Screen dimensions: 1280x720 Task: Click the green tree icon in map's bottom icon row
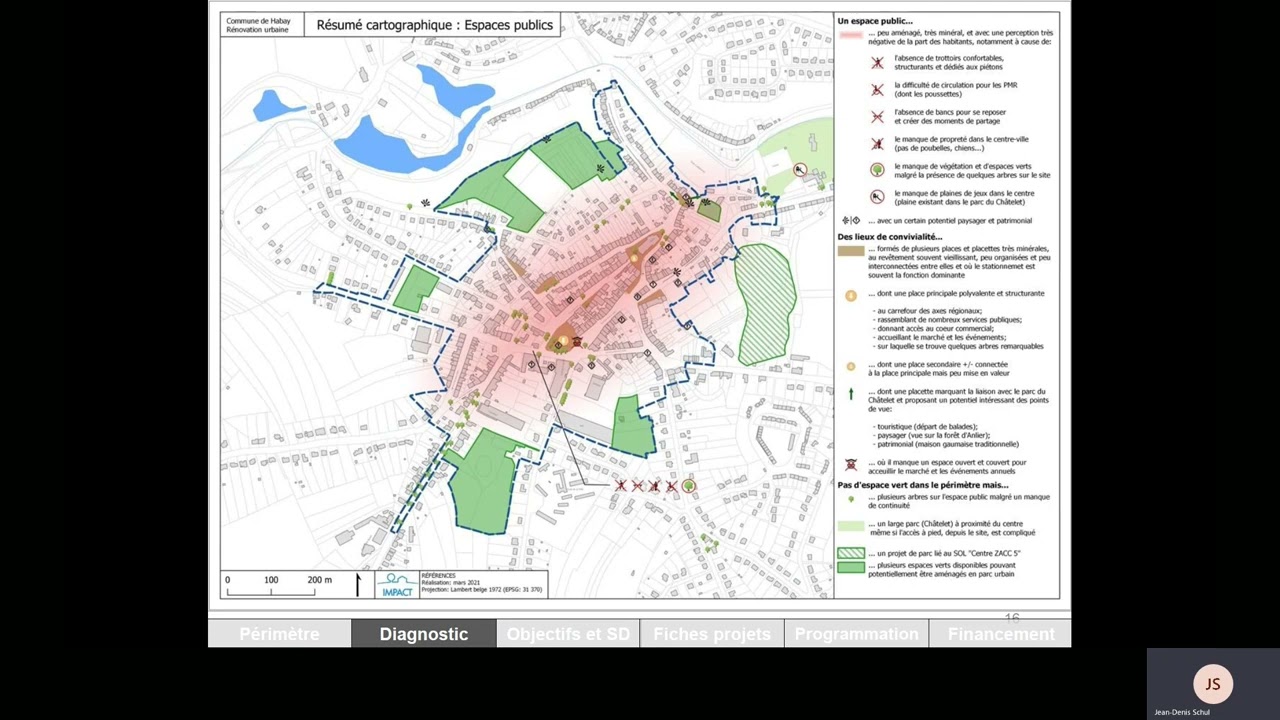click(689, 486)
